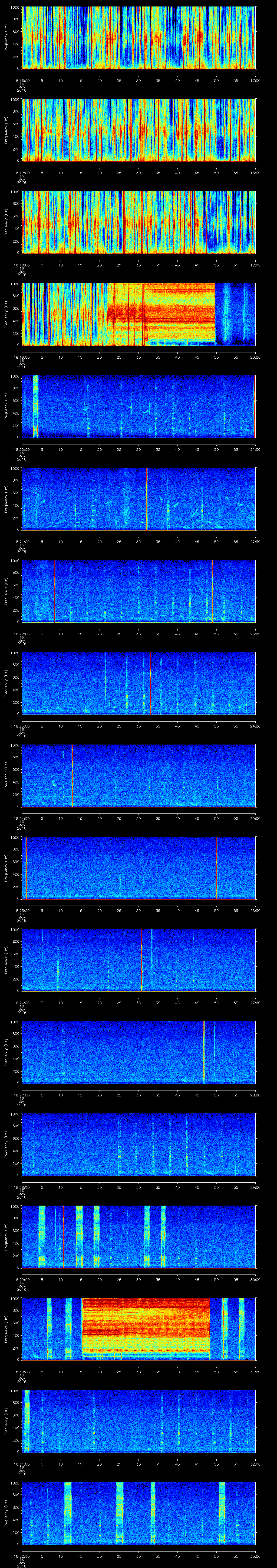Click the 29:00 end time label

click(x=256, y=1187)
